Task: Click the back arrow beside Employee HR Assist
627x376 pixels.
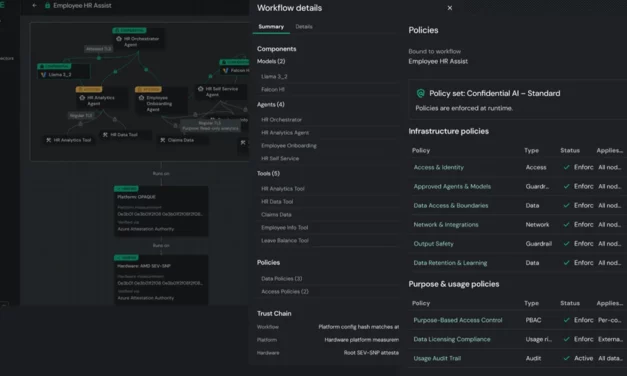Action: pyautogui.click(x=34, y=6)
